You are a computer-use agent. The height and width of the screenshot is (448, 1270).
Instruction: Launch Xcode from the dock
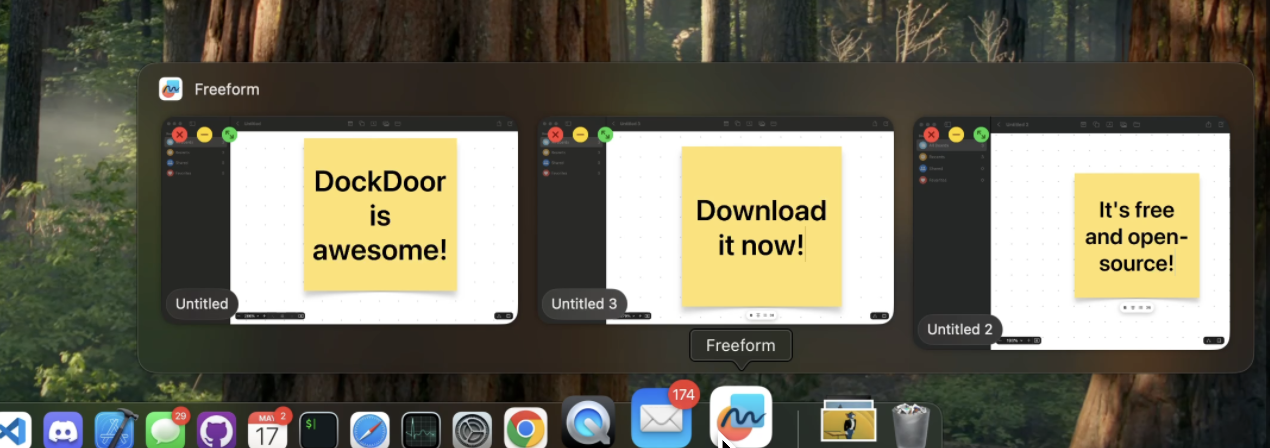[x=115, y=430]
